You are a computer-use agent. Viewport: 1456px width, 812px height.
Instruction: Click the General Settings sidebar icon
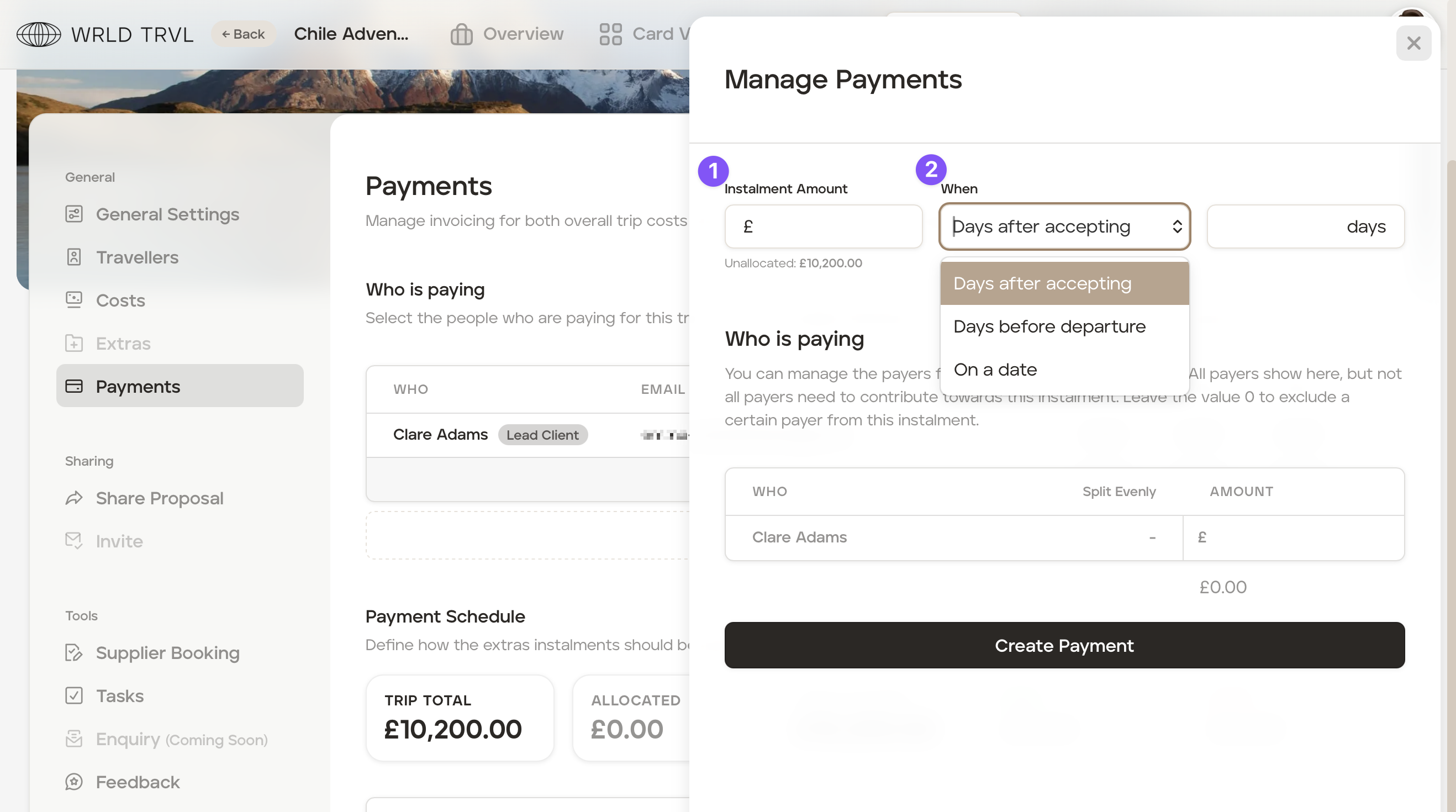coord(74,214)
